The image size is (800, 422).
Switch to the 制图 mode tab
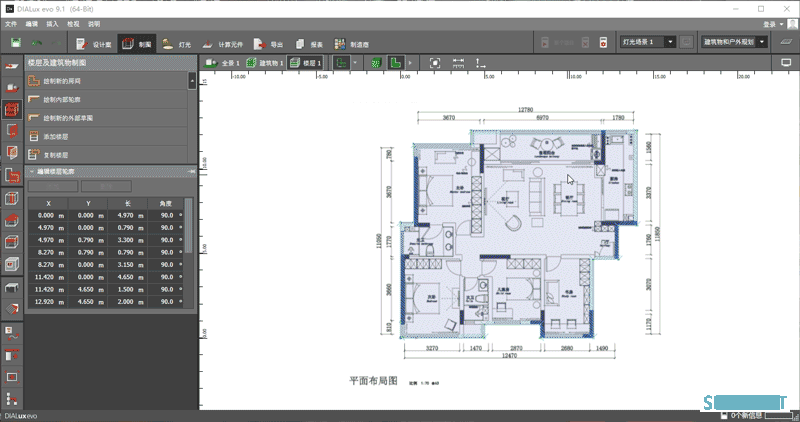pos(136,44)
